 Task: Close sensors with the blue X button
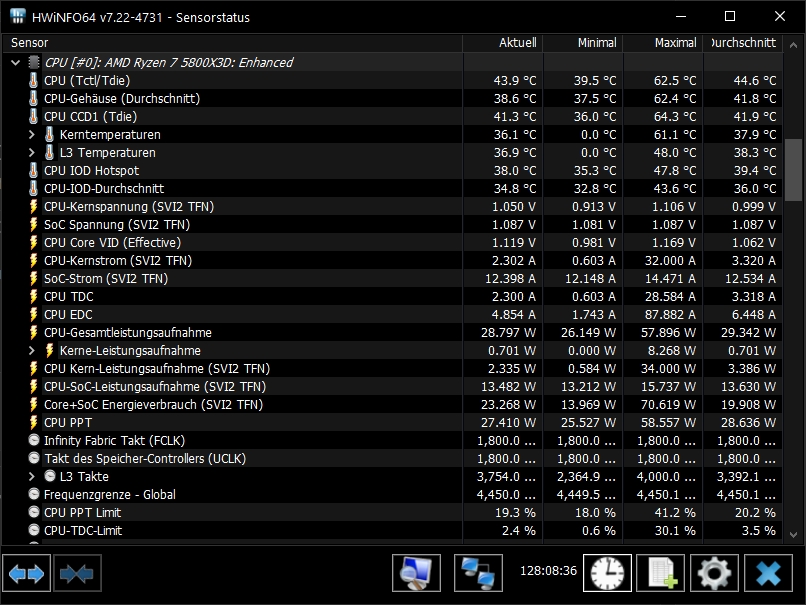coord(768,573)
